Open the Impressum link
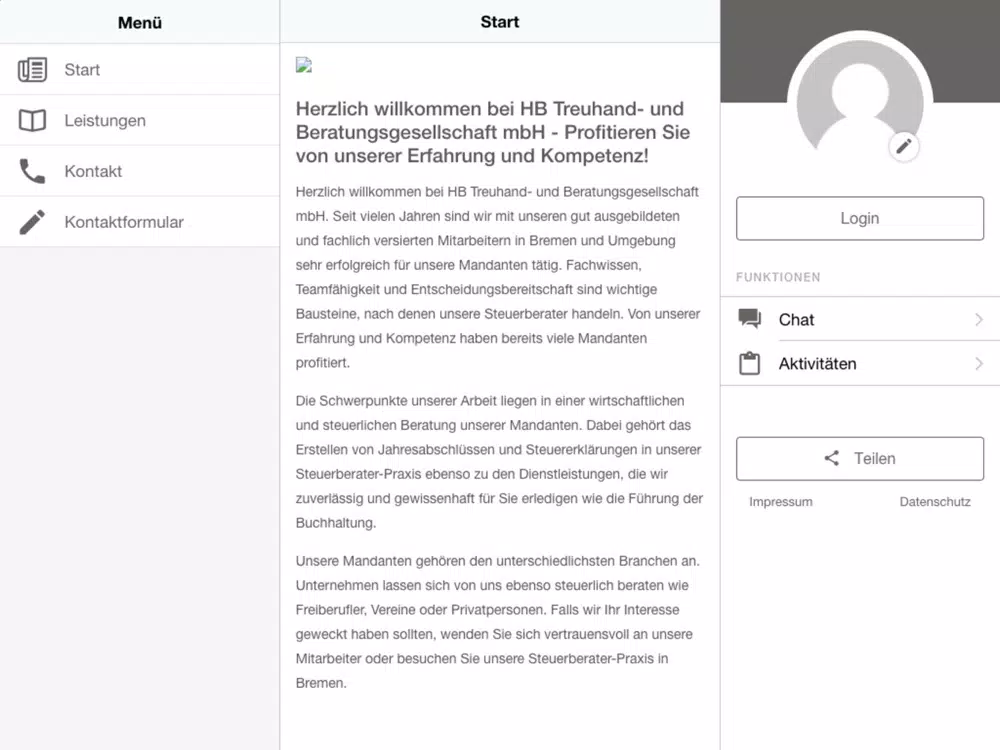This screenshot has height=750, width=1000. (781, 502)
